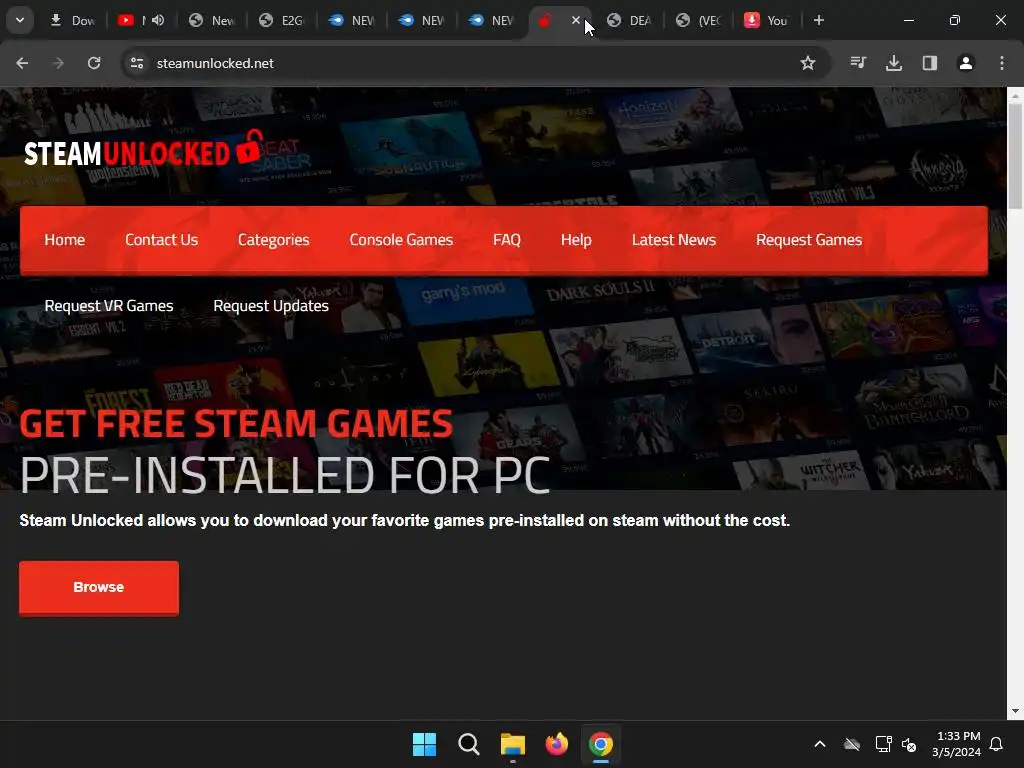Click scrollbar up arrow
The width and height of the screenshot is (1024, 768).
coord(1015,95)
